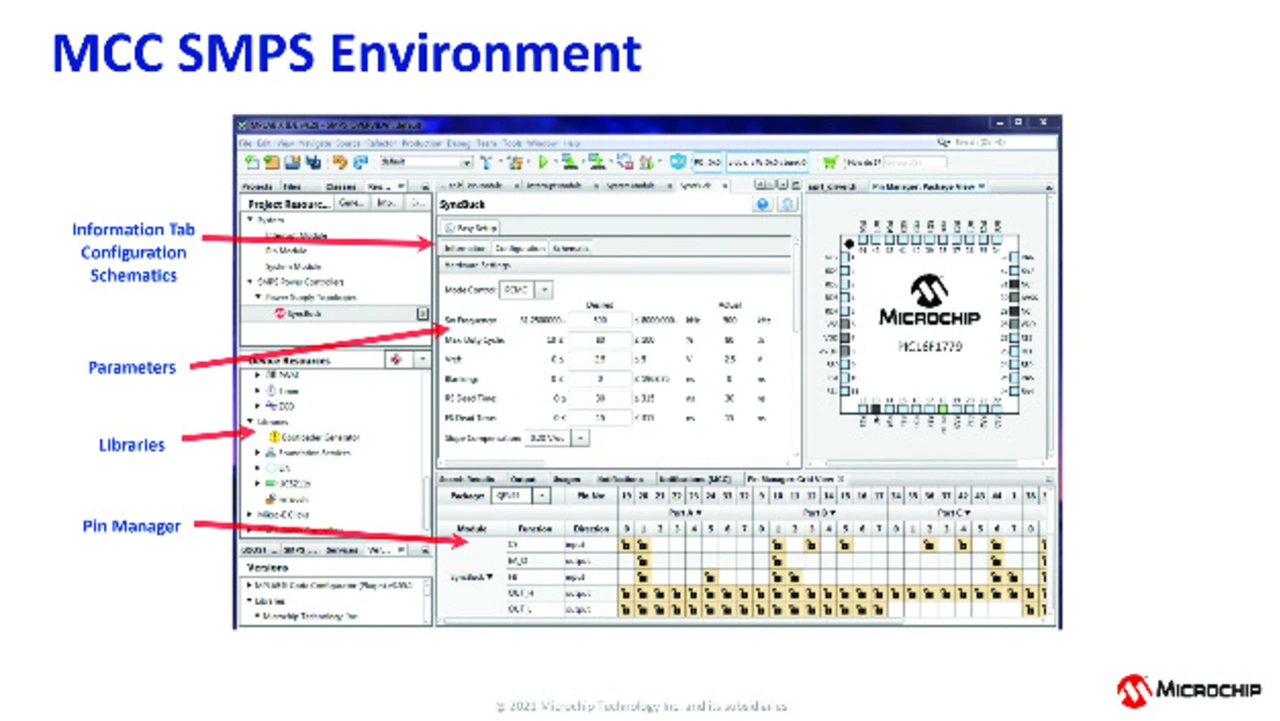Click the Max Duty Cycle desired value field
The image size is (1280, 721).
tap(599, 340)
